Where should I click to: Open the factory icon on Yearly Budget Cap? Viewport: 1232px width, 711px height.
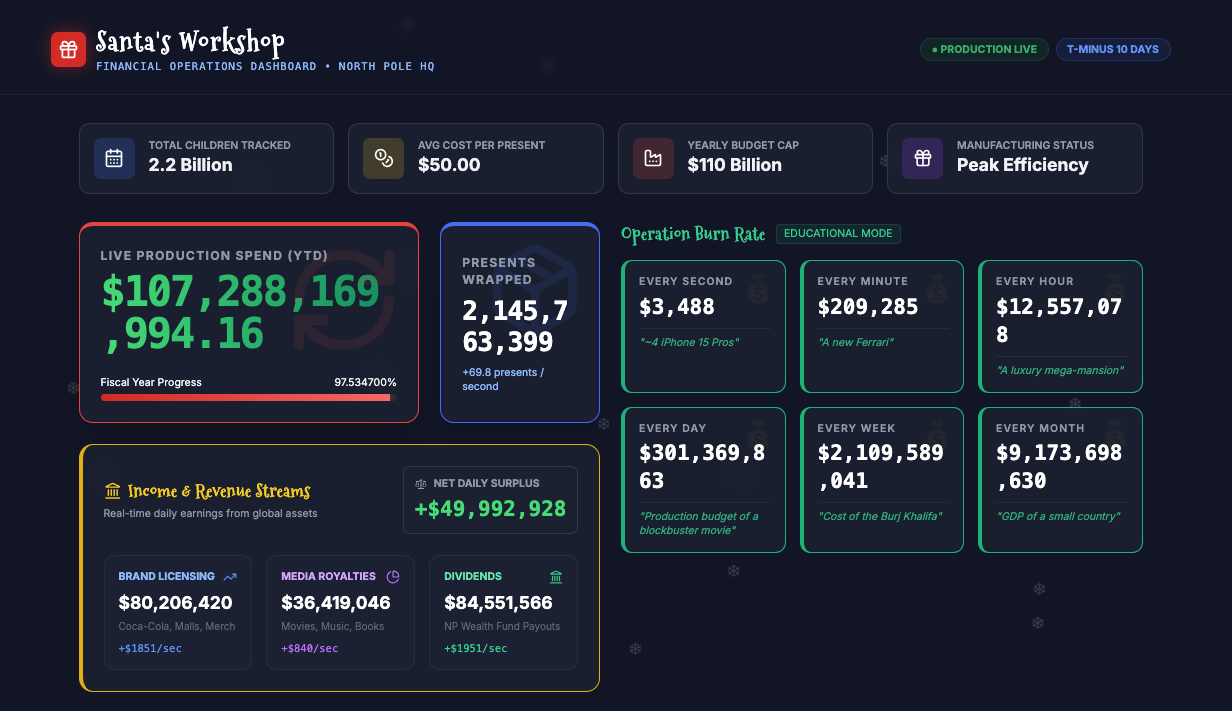653,158
